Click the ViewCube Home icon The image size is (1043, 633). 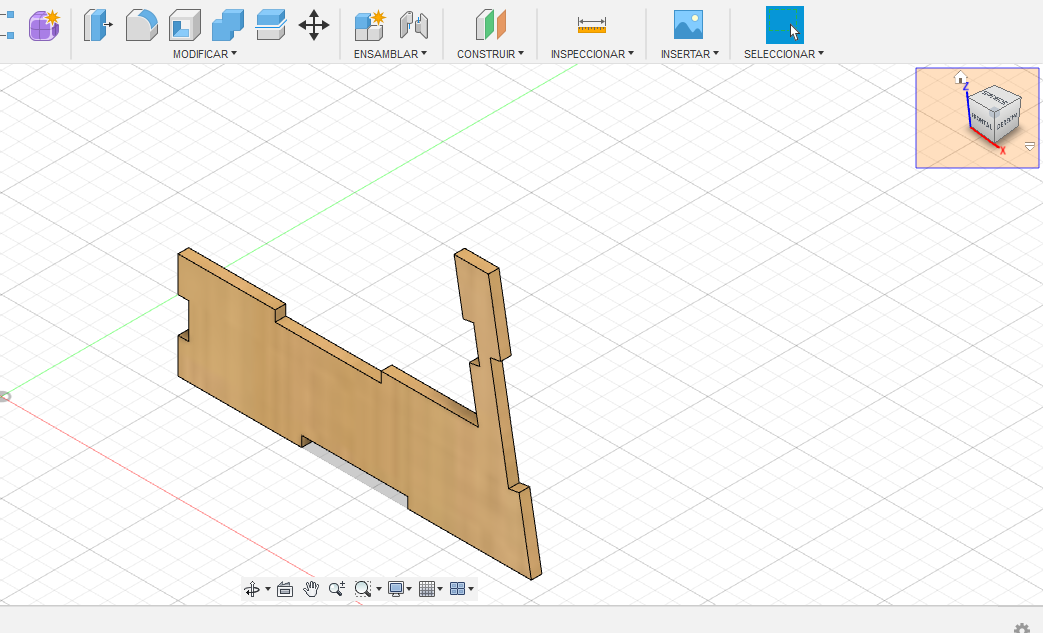(960, 77)
